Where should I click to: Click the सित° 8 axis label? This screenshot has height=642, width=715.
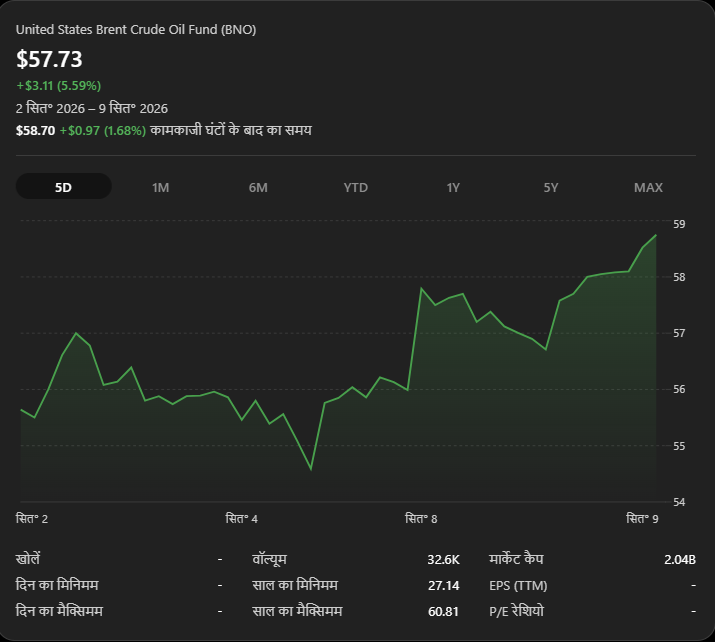tap(421, 519)
